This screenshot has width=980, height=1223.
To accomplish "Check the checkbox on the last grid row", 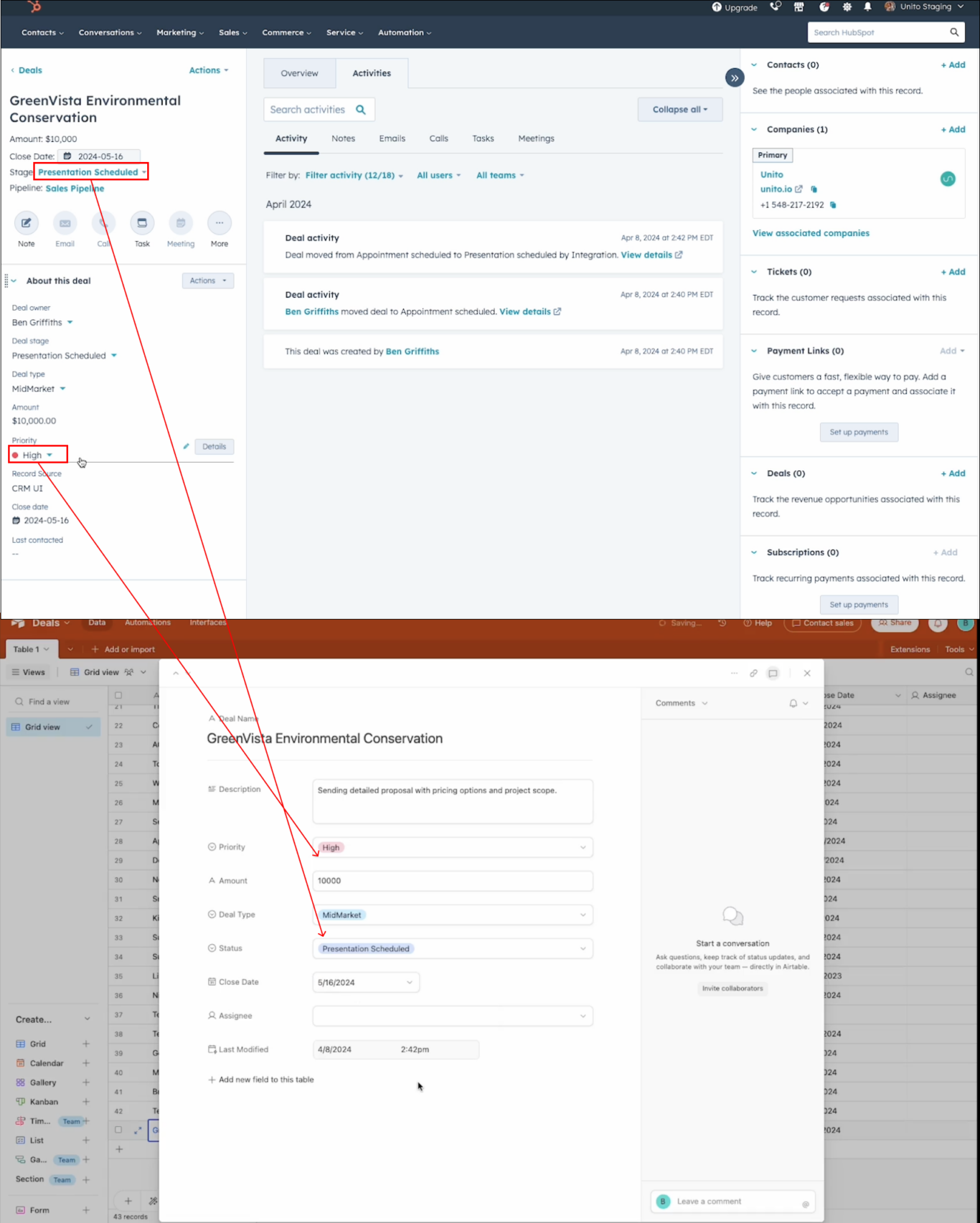I will click(x=118, y=1130).
